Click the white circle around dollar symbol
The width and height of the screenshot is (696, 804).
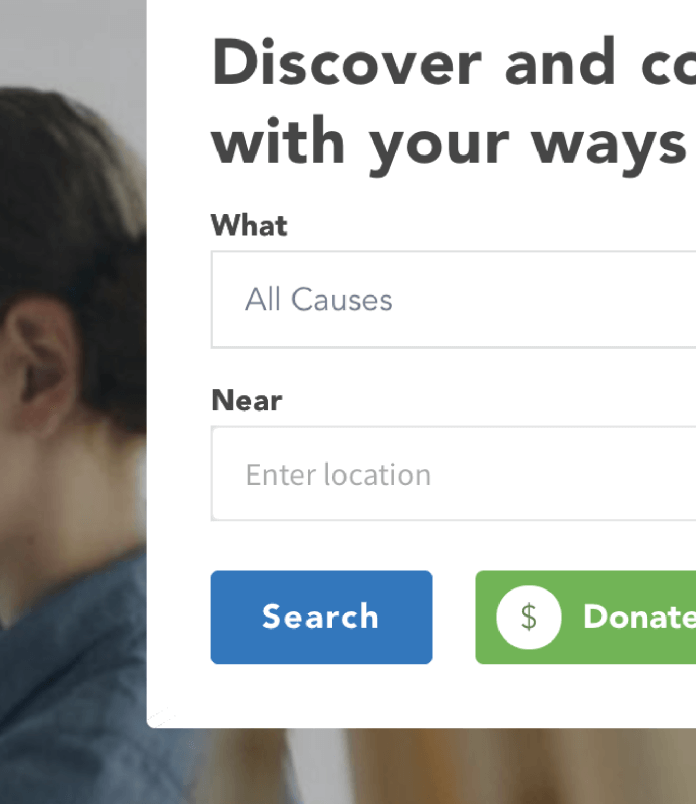pos(529,617)
